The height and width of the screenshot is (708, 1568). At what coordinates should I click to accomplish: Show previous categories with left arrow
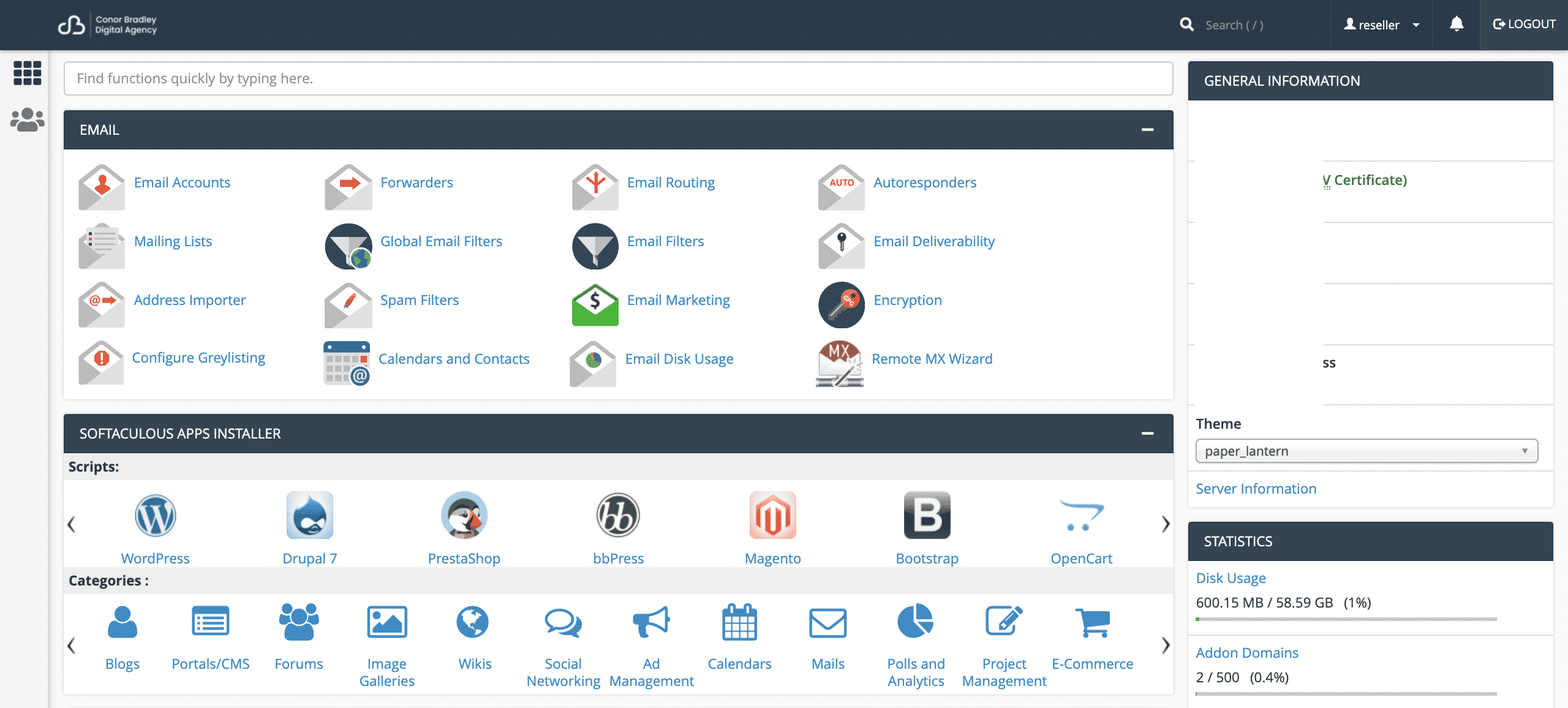click(x=72, y=645)
